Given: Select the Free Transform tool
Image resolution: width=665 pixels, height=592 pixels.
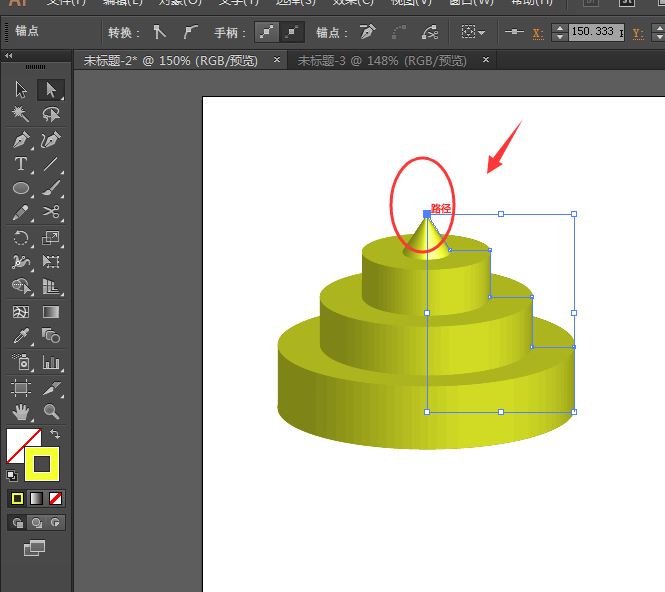Looking at the screenshot, I should pyautogui.click(x=51, y=262).
